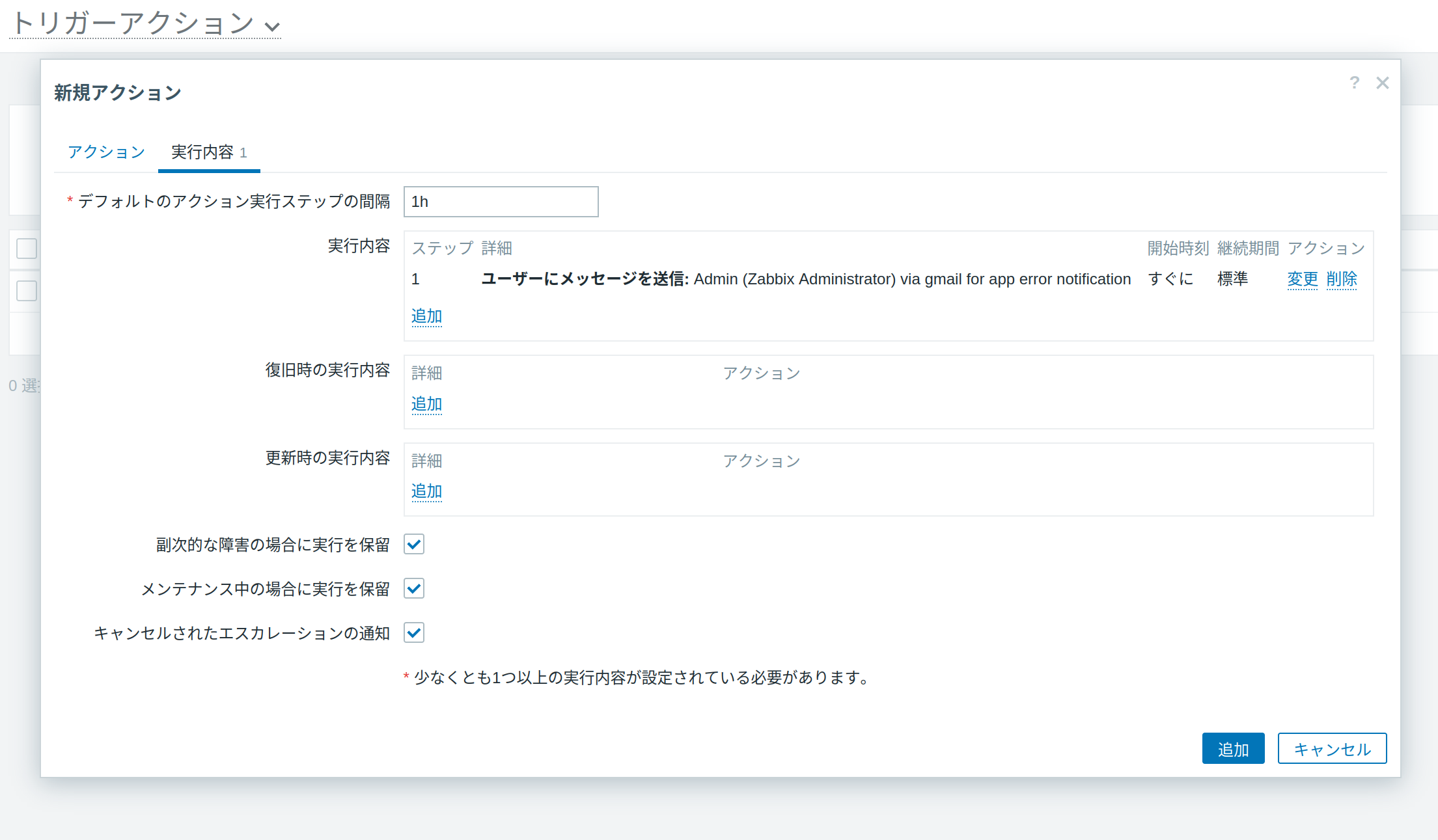Screen dimensions: 1438x840
Task: Click 削除 to remove step 1
Action: click(1342, 279)
